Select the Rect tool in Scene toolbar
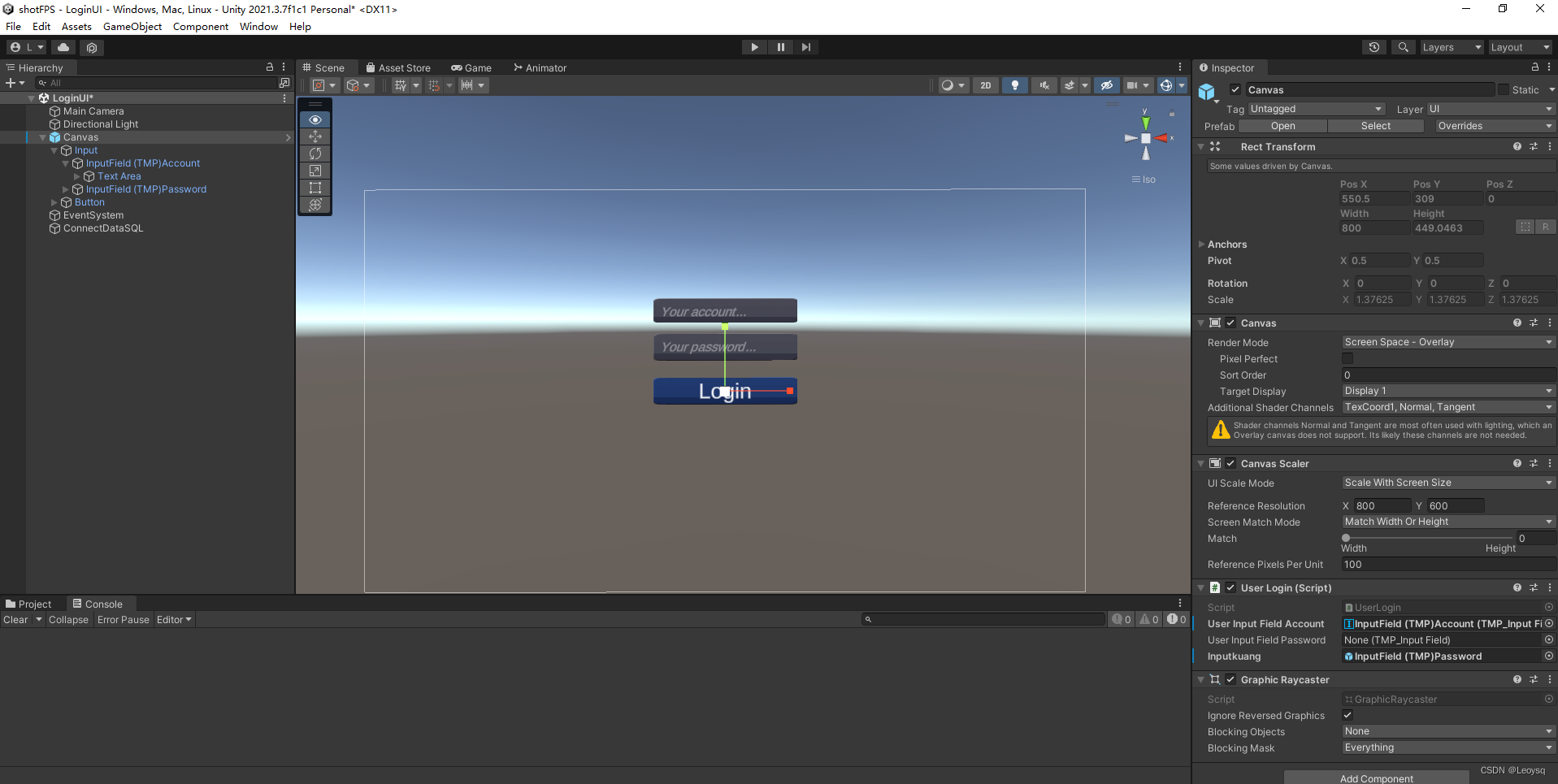Image resolution: width=1558 pixels, height=784 pixels. 315,188
